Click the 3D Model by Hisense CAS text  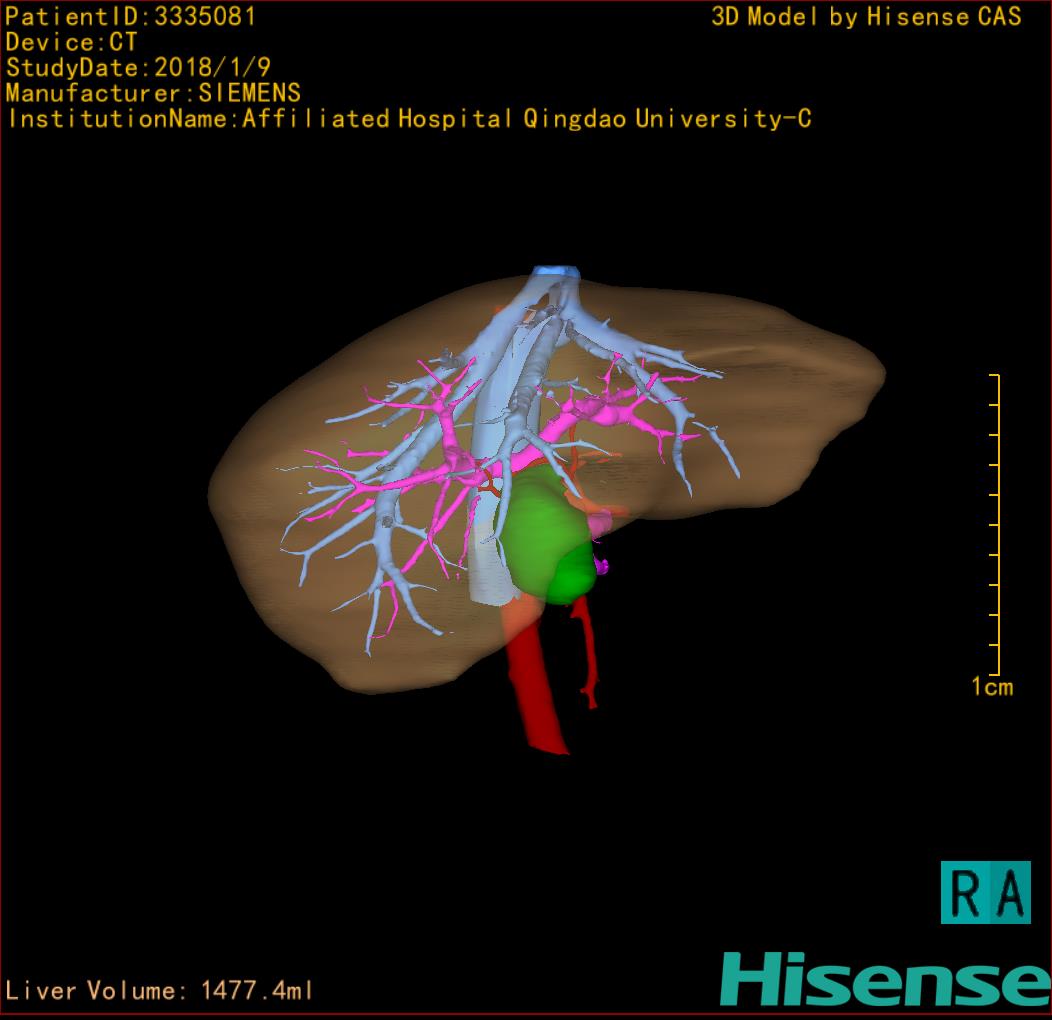click(866, 16)
